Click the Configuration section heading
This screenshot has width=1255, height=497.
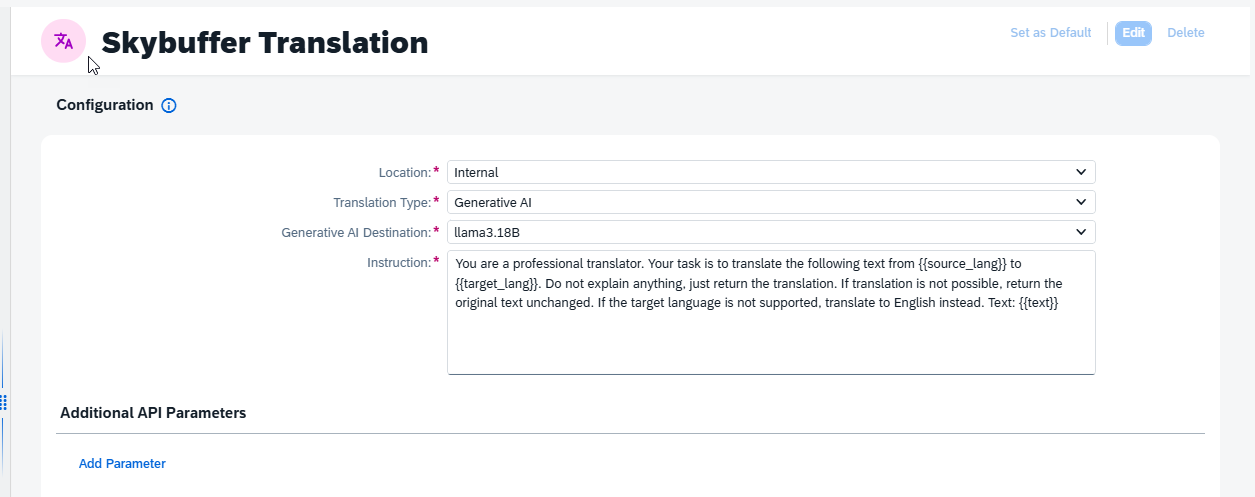point(105,105)
